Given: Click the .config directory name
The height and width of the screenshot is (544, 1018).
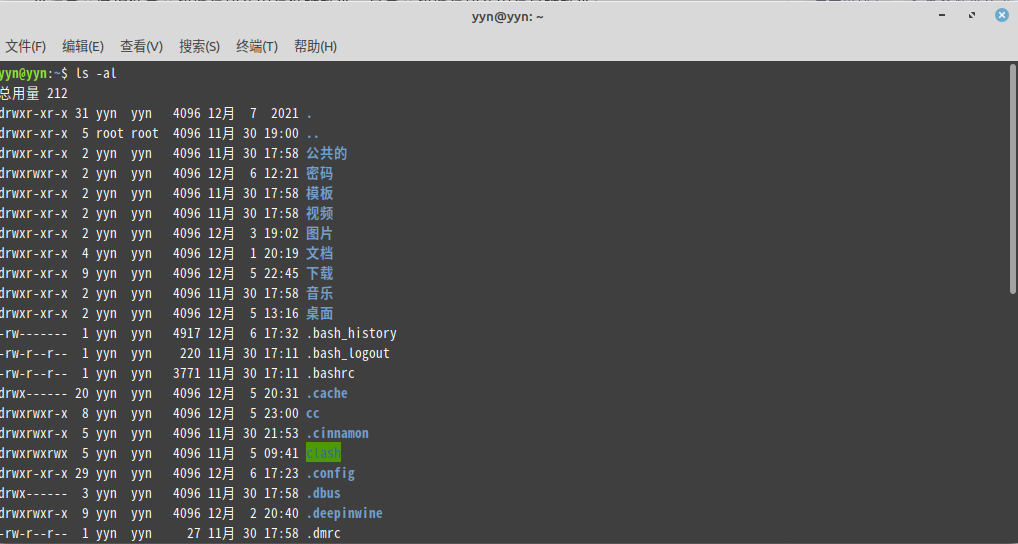Looking at the screenshot, I should click(x=330, y=473).
